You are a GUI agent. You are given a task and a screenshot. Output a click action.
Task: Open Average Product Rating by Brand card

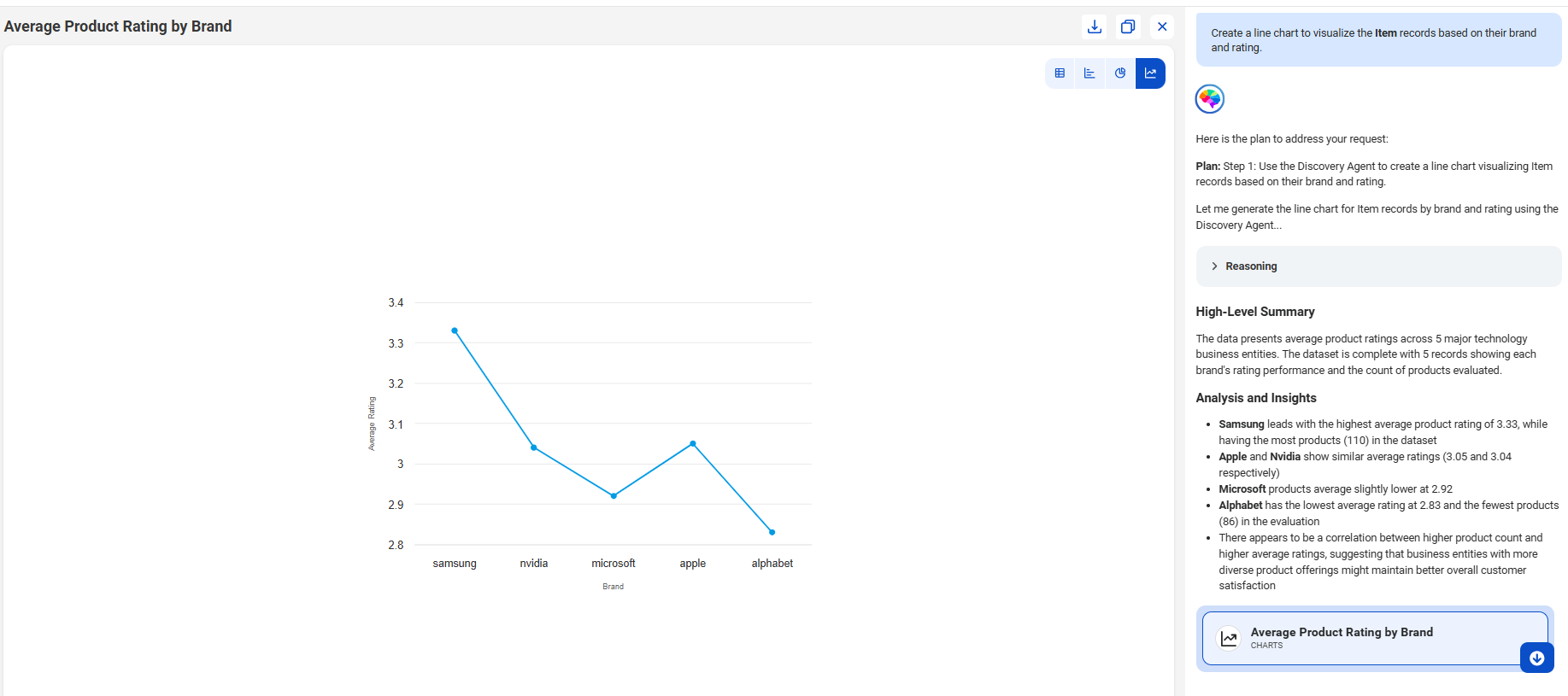click(1375, 638)
